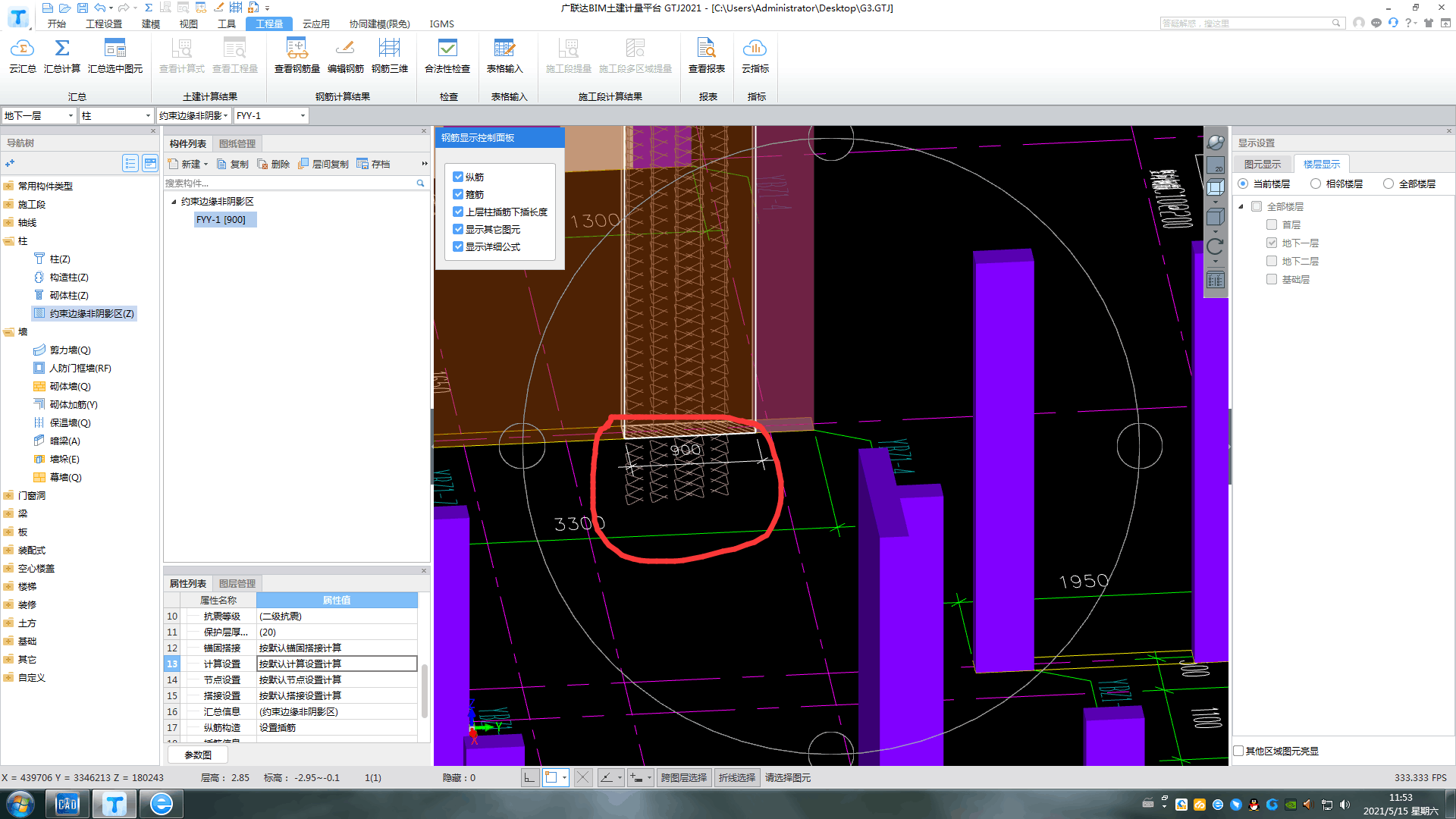Open the CAD app in the taskbar
Viewport: 1456px width, 819px height.
[67, 804]
